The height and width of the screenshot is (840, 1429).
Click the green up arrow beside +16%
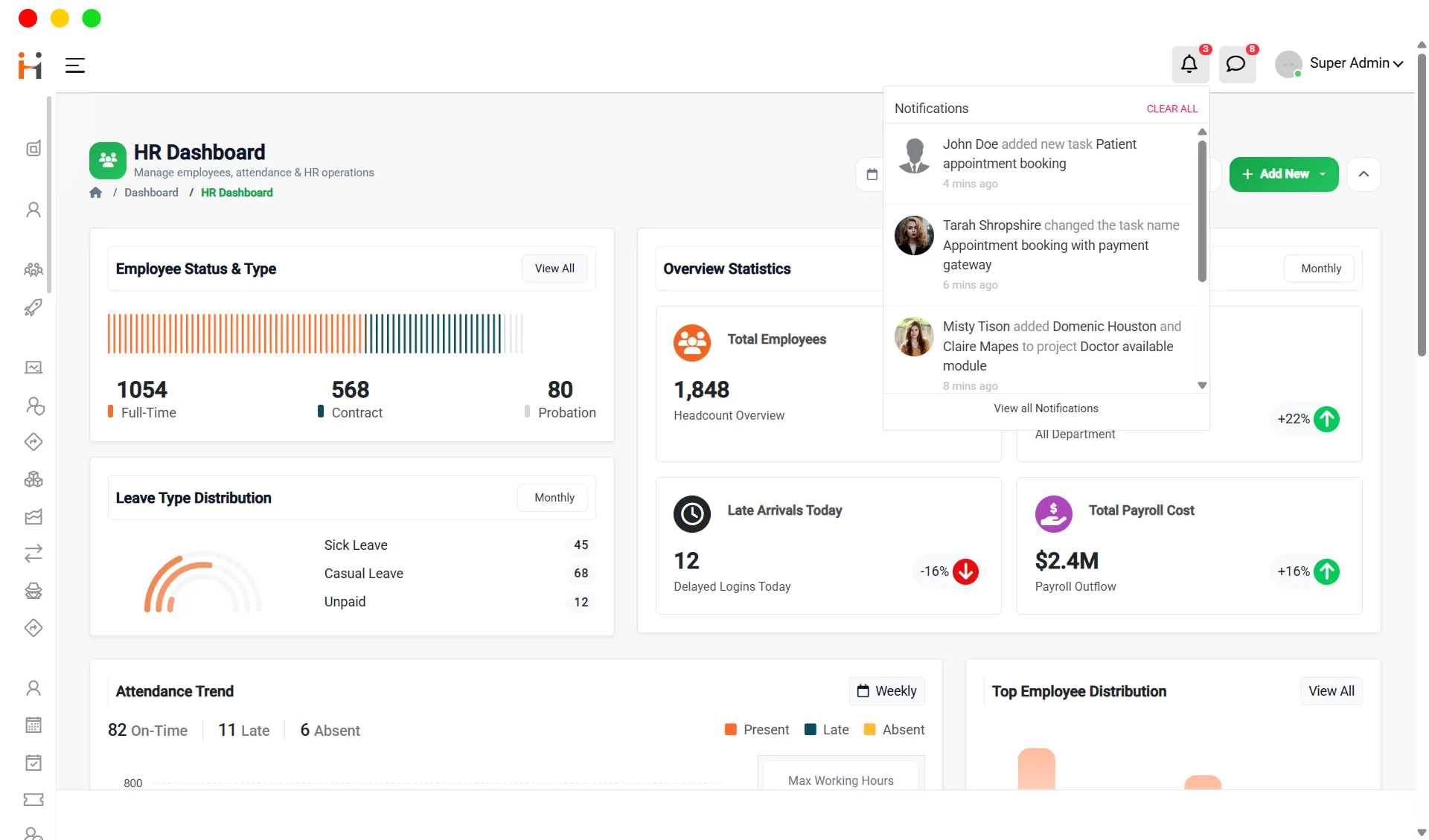tap(1326, 571)
